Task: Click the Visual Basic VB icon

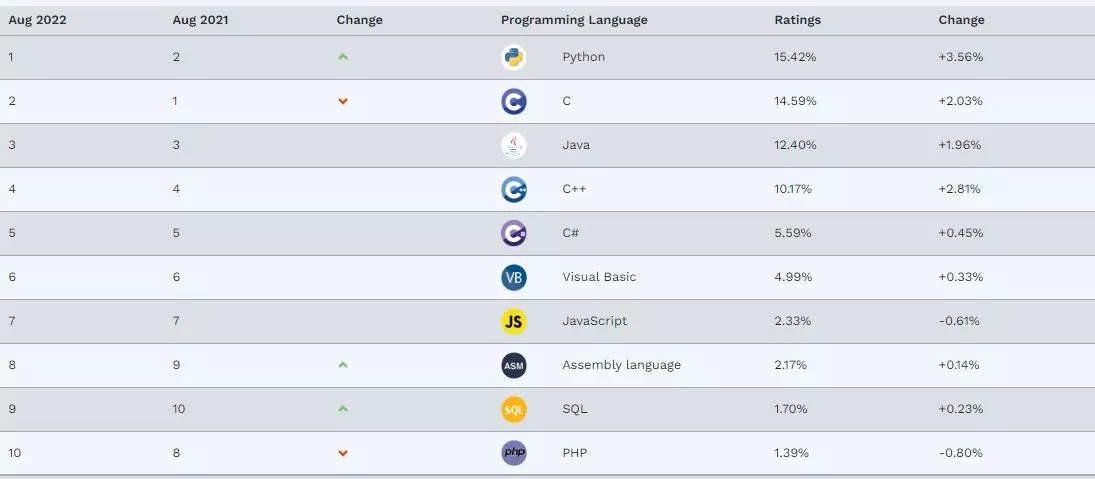Action: [x=513, y=277]
